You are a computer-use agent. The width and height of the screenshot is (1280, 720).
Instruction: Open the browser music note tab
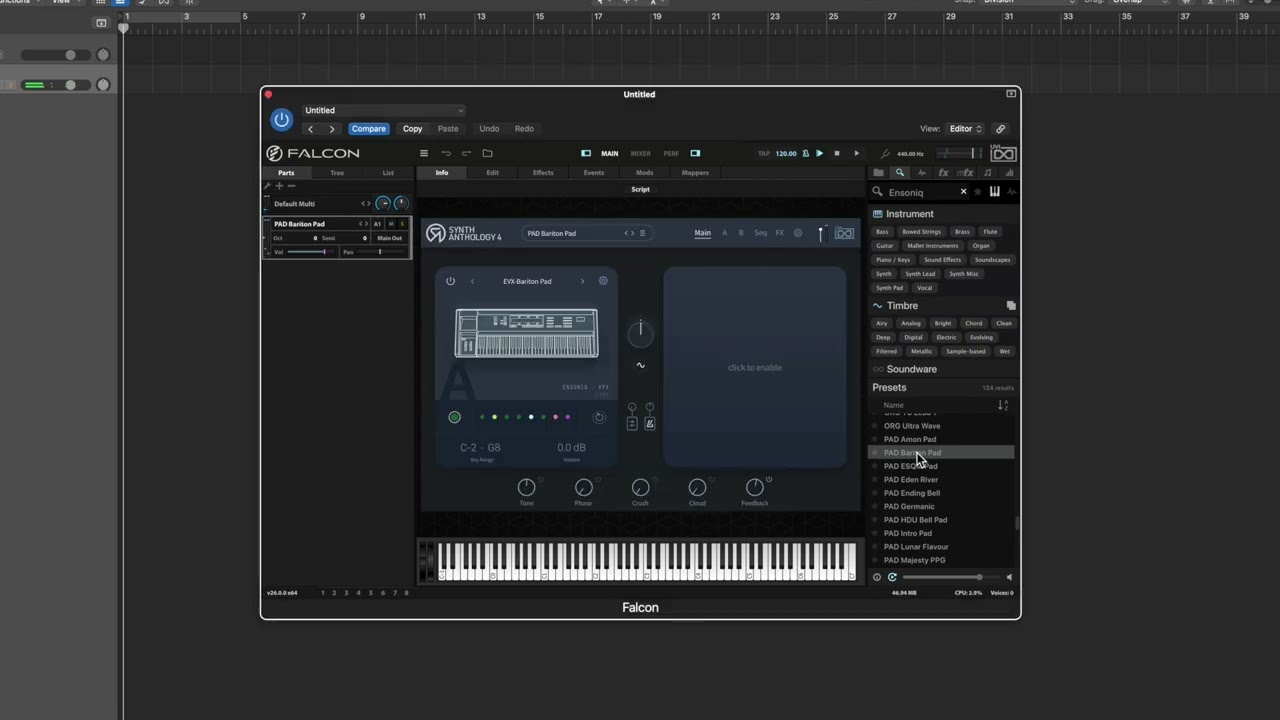[x=988, y=173]
